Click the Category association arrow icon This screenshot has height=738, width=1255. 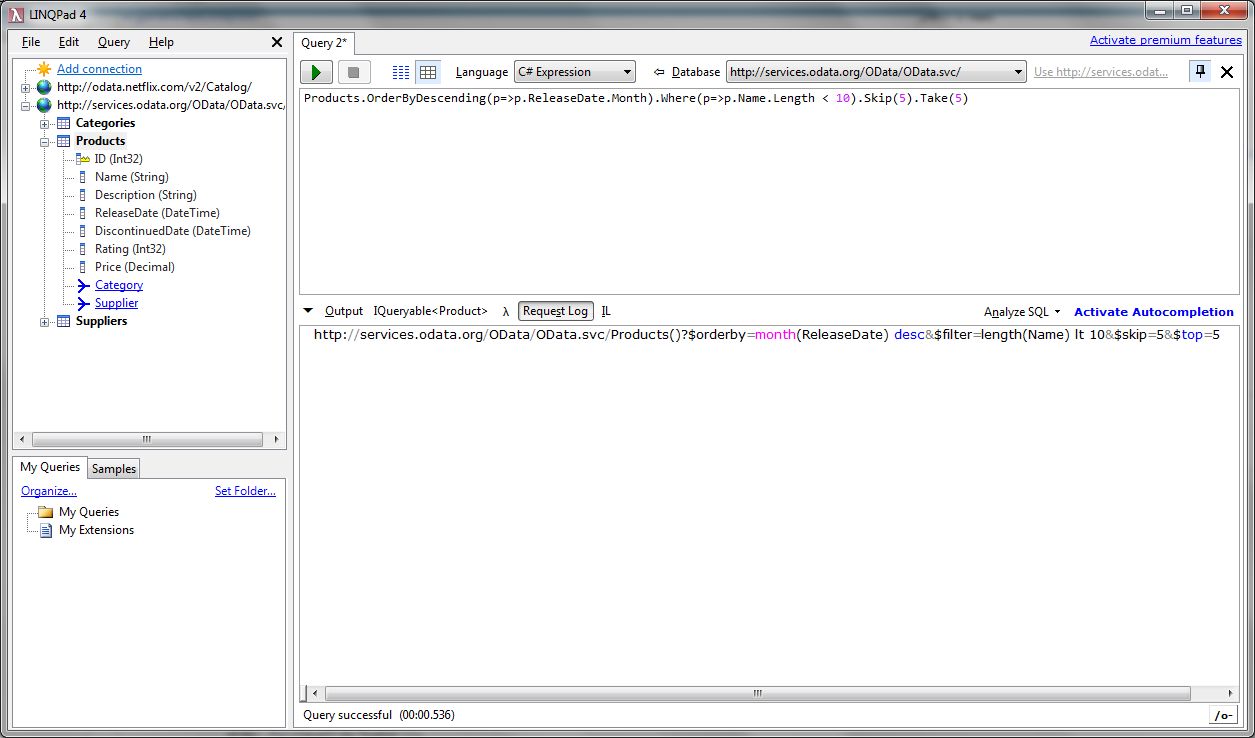click(x=83, y=285)
